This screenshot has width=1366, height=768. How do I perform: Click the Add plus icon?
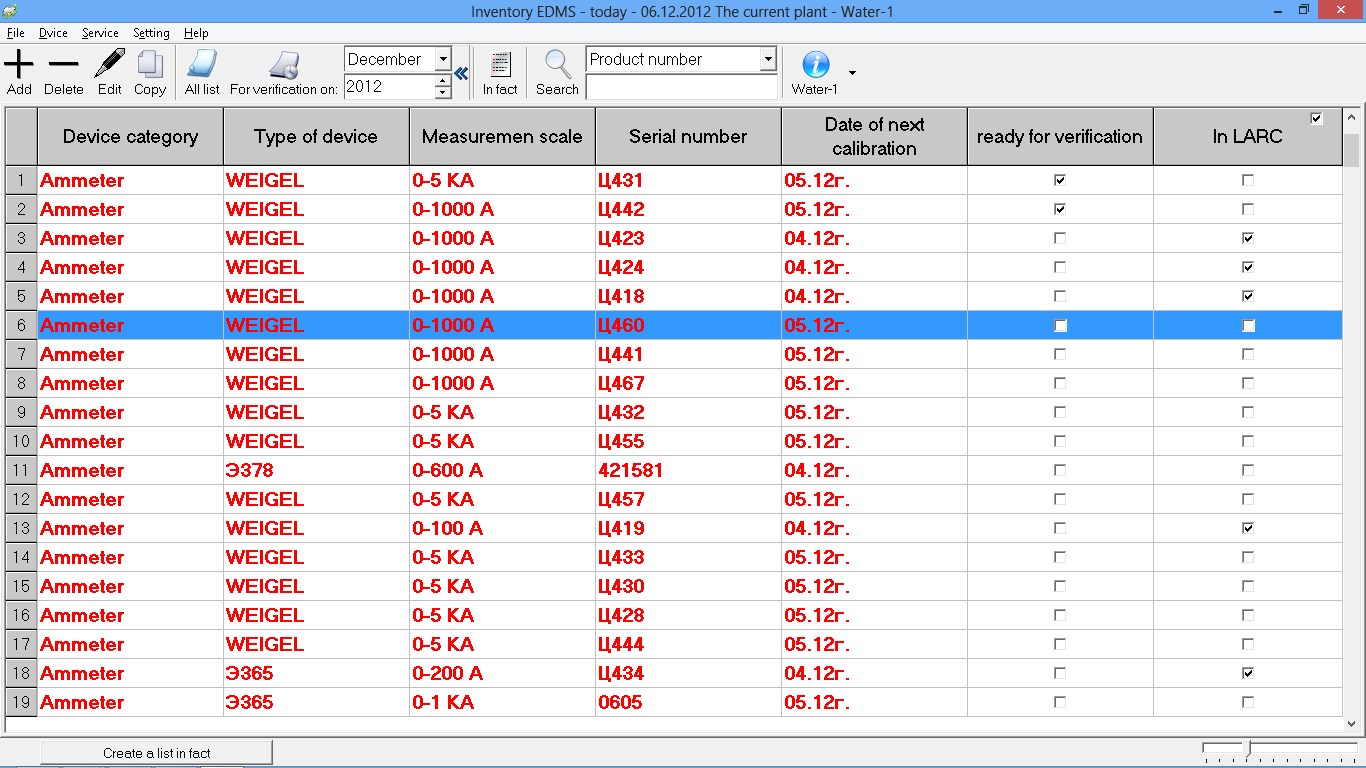click(x=19, y=66)
